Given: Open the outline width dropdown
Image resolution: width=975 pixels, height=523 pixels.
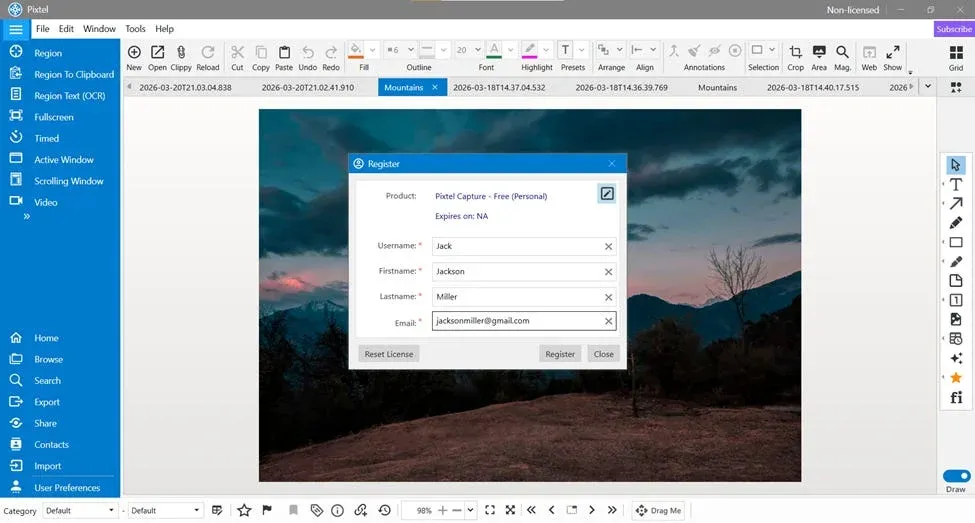Looking at the screenshot, I should point(410,50).
